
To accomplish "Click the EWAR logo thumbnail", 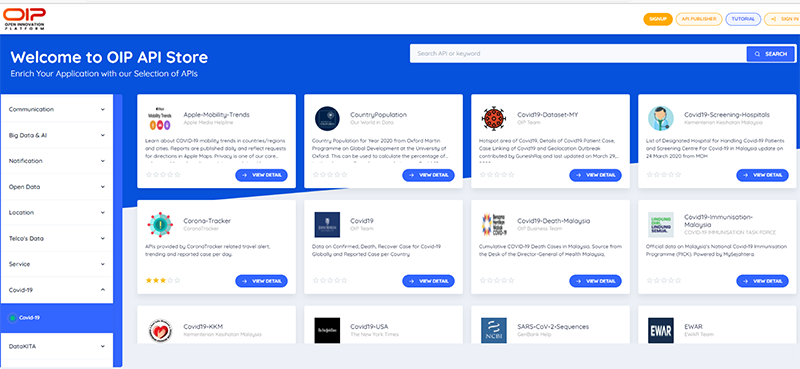I will tap(661, 330).
